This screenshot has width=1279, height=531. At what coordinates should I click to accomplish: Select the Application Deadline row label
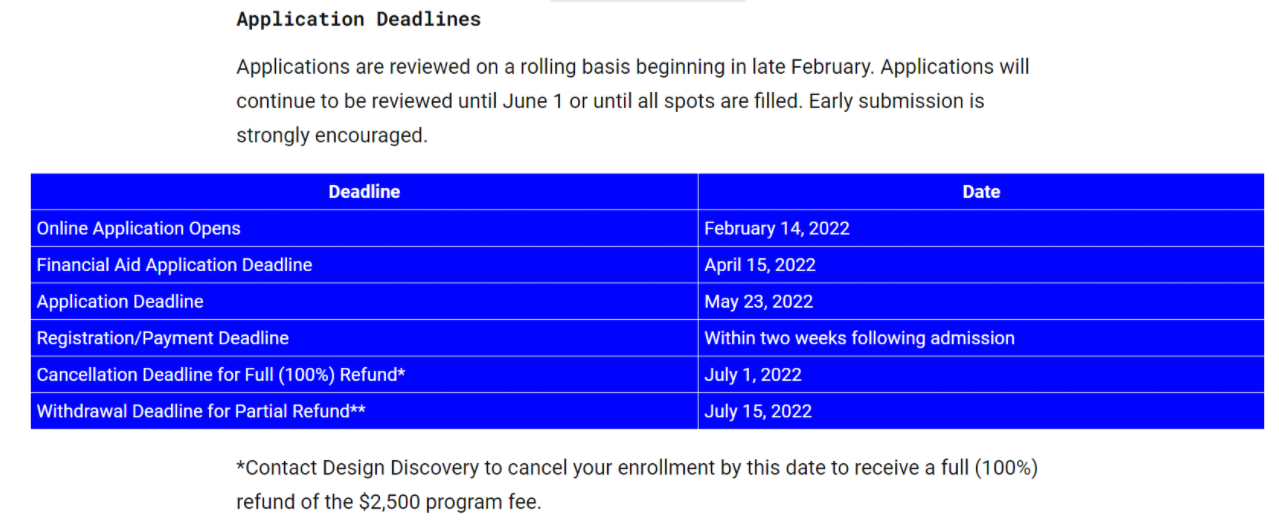(120, 301)
